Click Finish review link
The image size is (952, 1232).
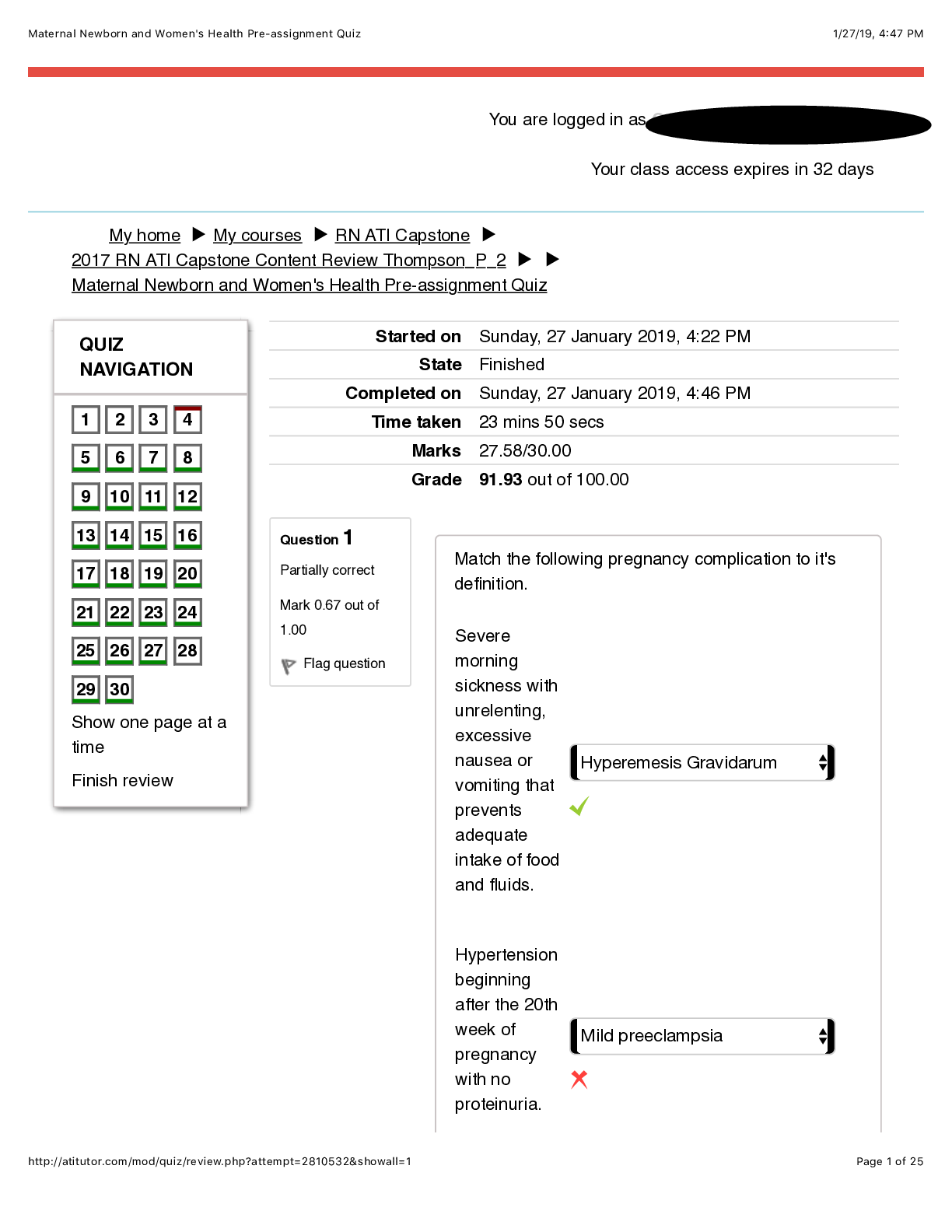tap(123, 781)
